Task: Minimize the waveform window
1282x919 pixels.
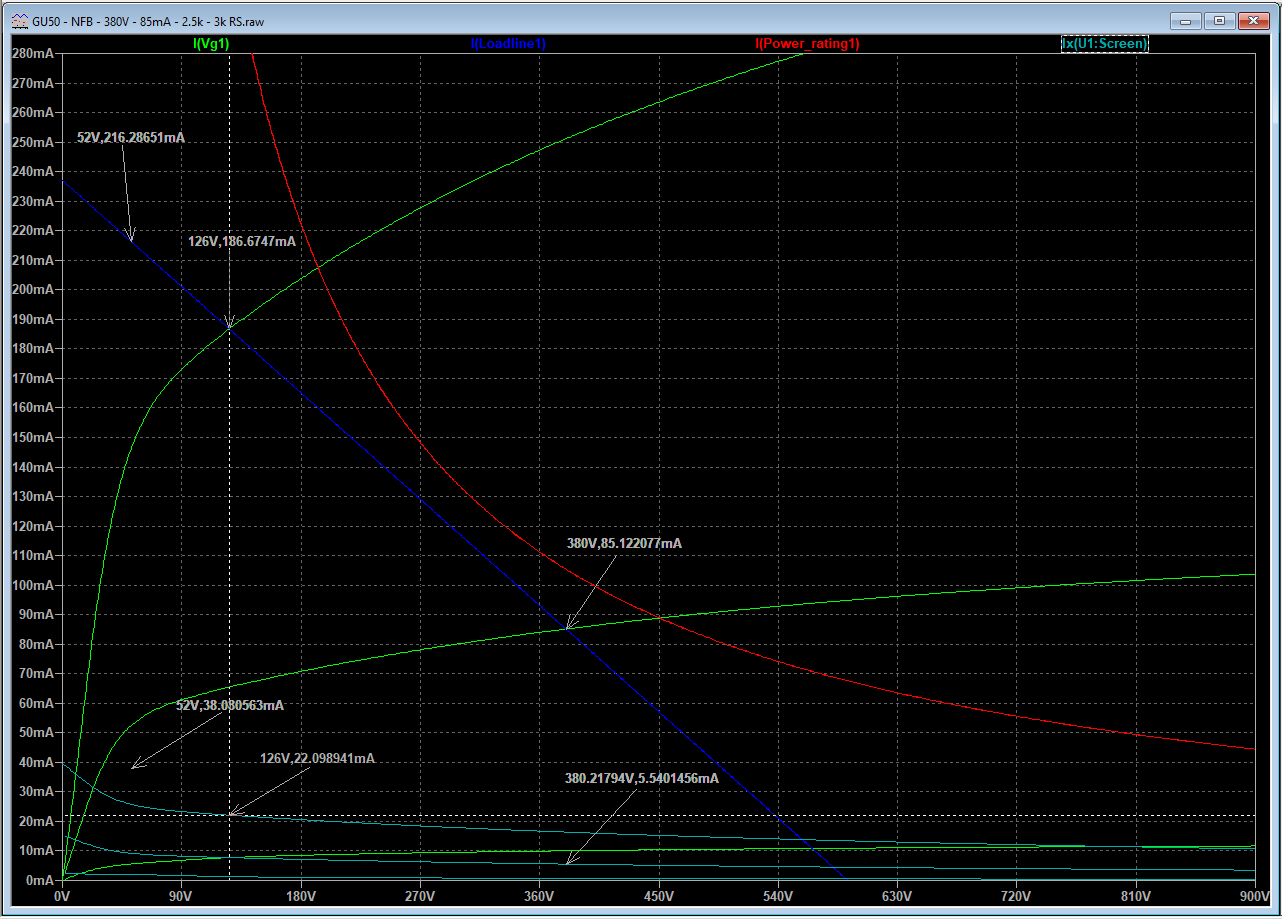Action: [x=1185, y=20]
